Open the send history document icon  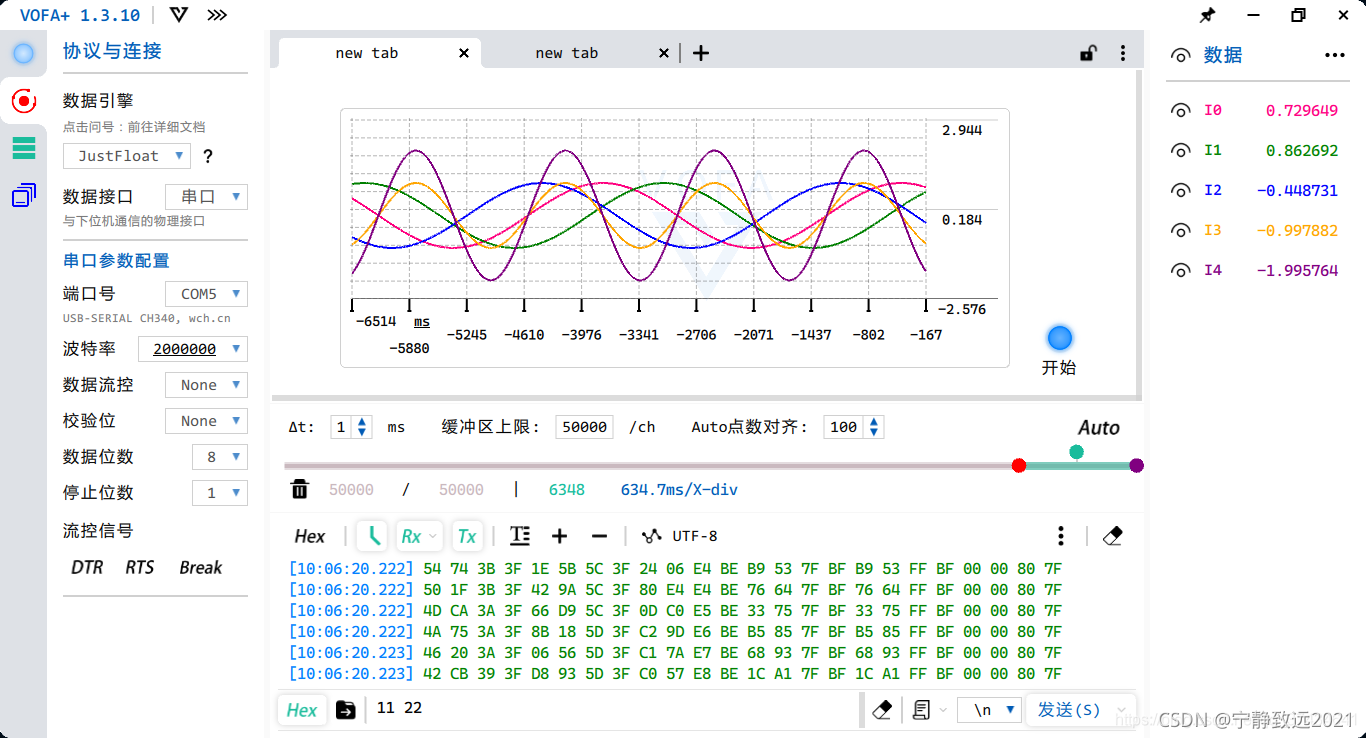[x=923, y=709]
